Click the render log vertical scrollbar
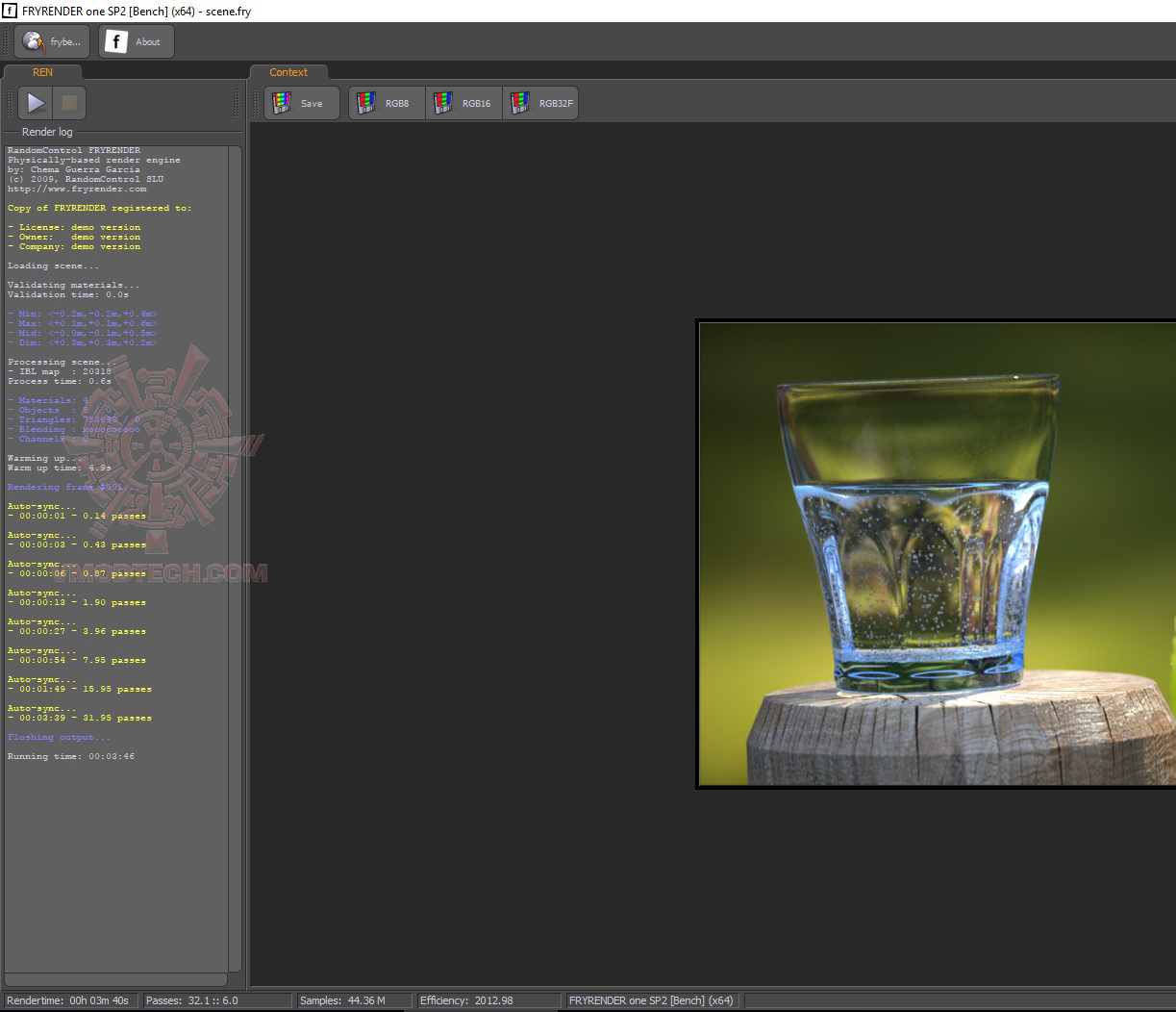 pyautogui.click(x=236, y=559)
